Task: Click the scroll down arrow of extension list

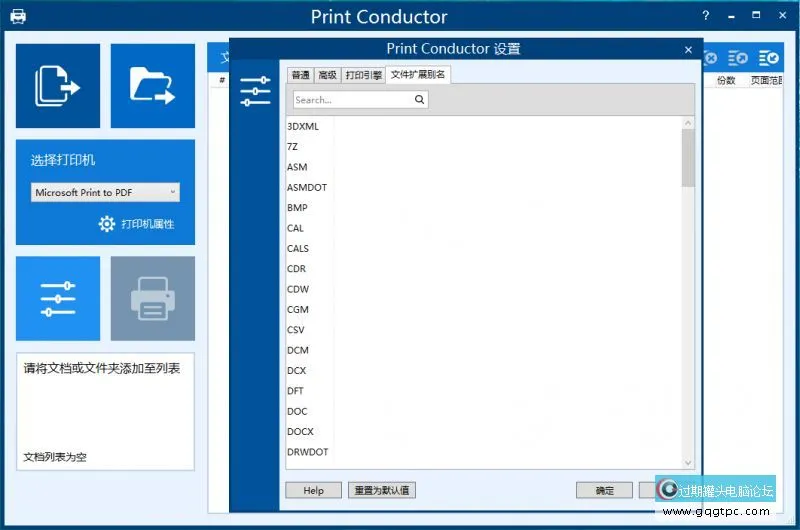Action: point(688,462)
